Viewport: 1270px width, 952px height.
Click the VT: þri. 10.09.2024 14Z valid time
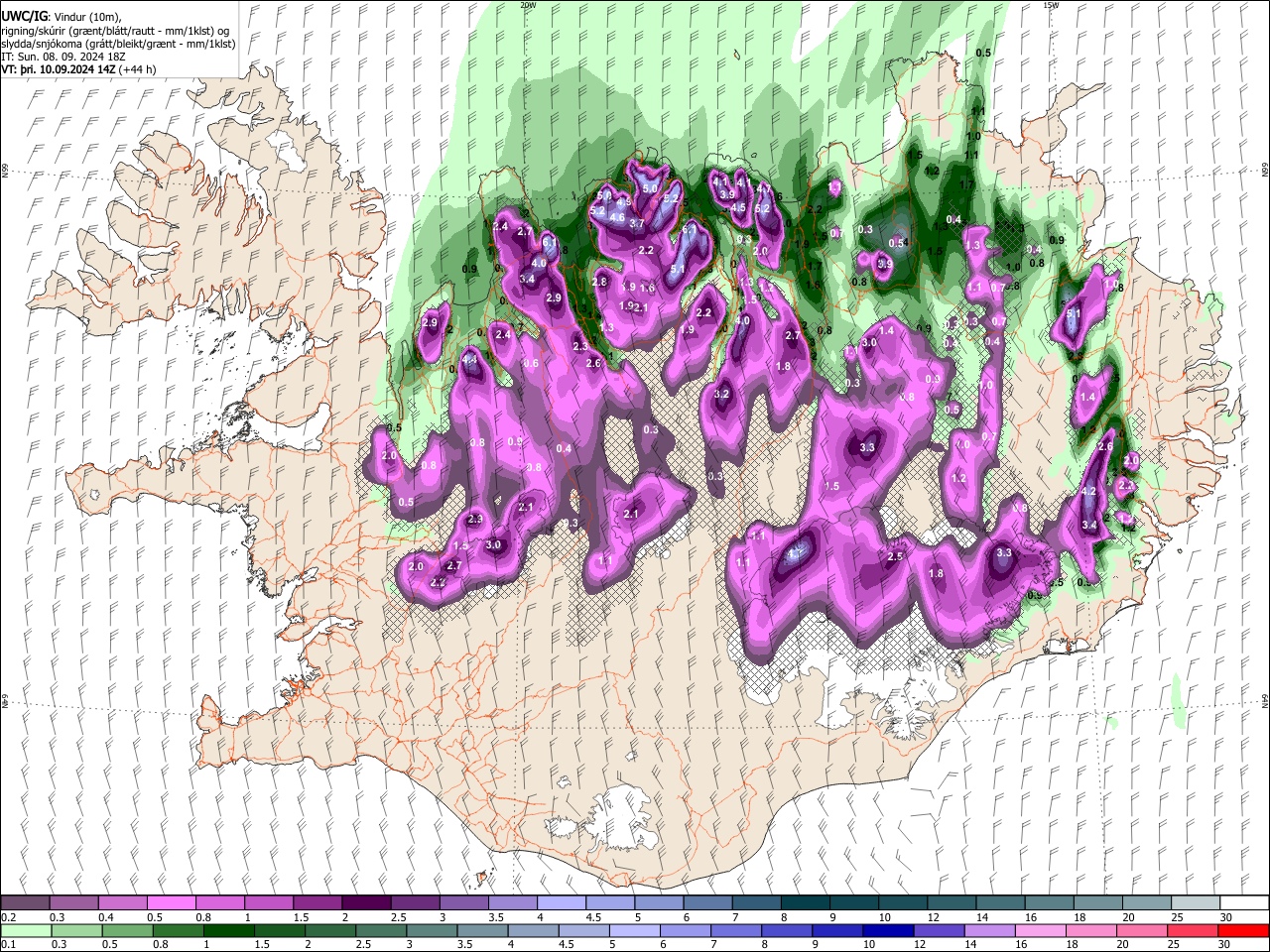click(x=60, y=69)
